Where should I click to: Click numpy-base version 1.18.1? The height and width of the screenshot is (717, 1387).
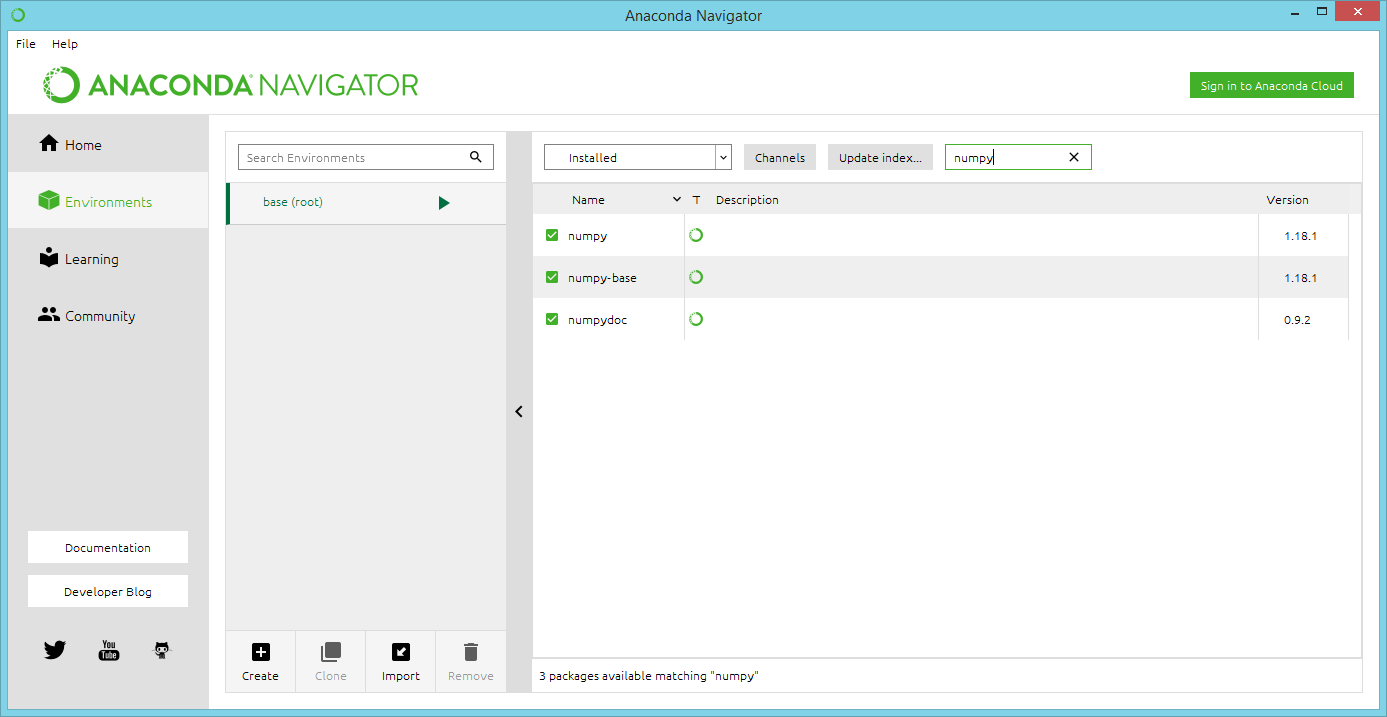(x=1300, y=278)
